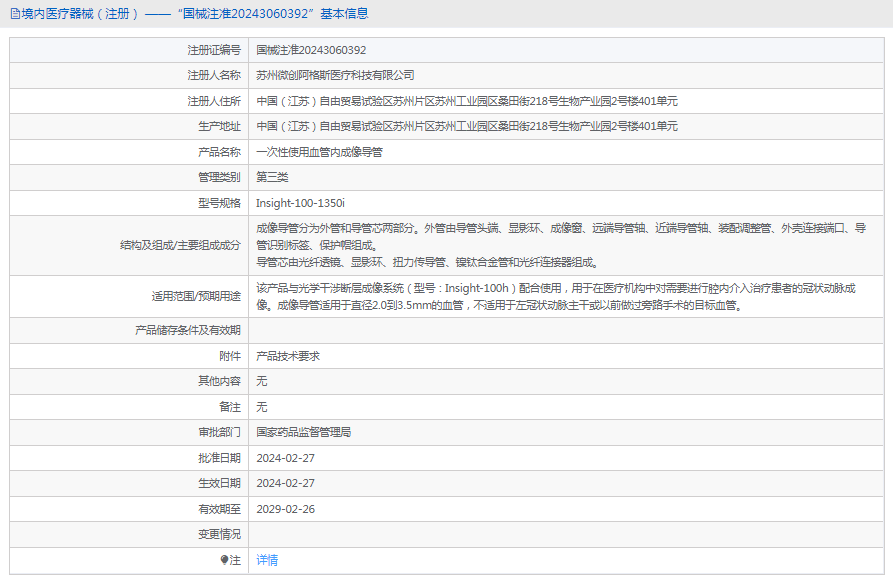This screenshot has width=893, height=582.
Task: Select the line starting 导管芯由光纤透镜
Action: click(x=427, y=263)
